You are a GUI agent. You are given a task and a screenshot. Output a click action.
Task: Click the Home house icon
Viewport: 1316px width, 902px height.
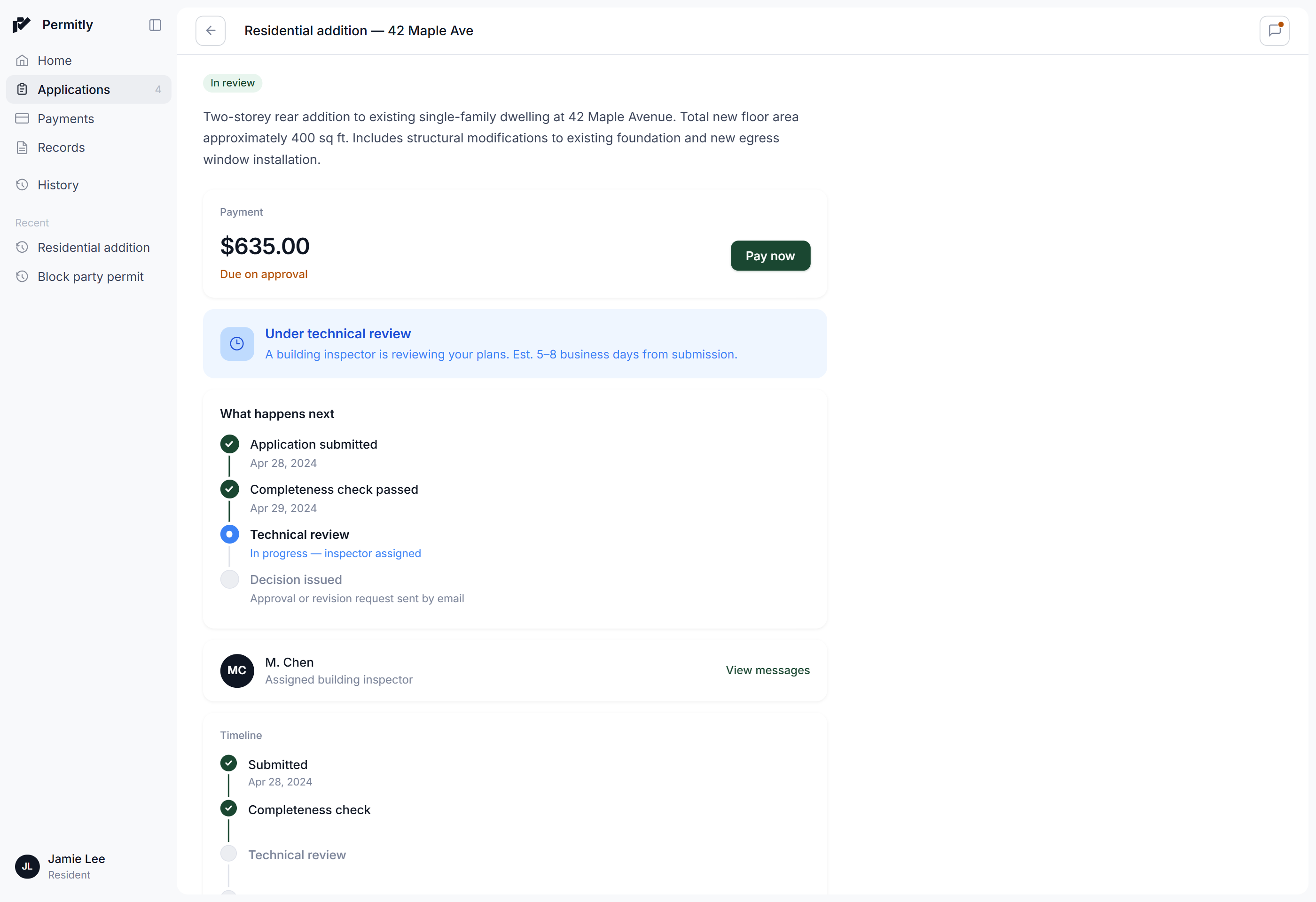[x=22, y=61]
